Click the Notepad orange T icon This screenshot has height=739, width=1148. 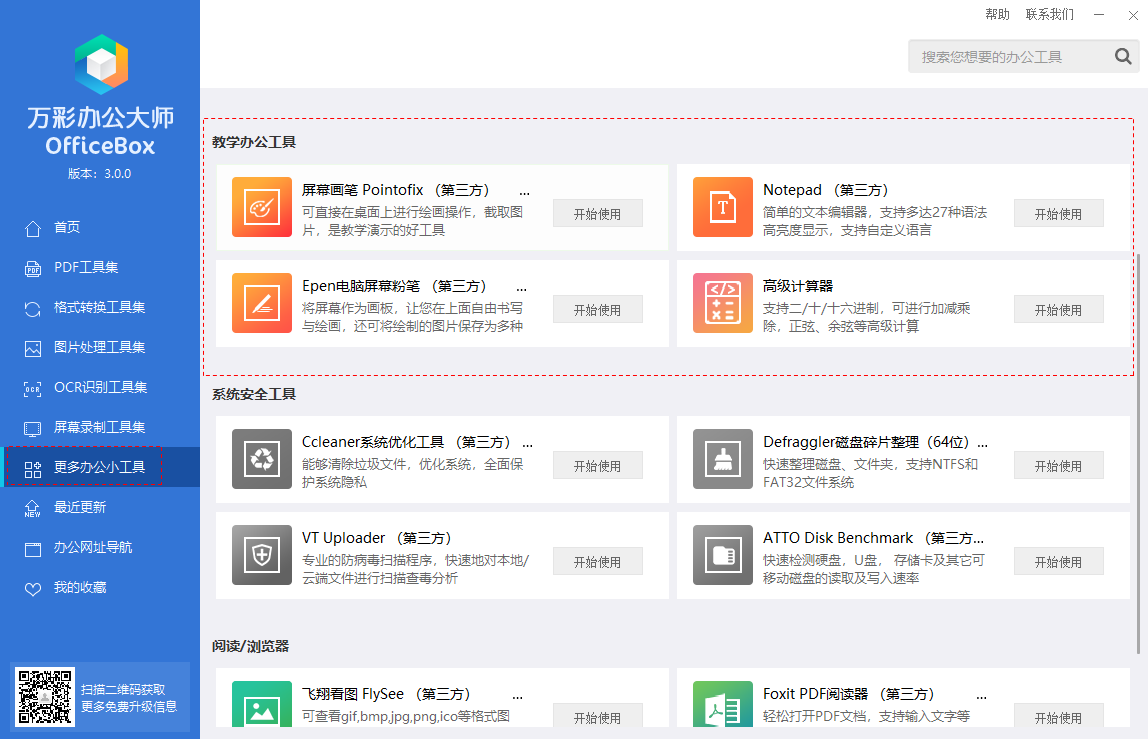722,207
